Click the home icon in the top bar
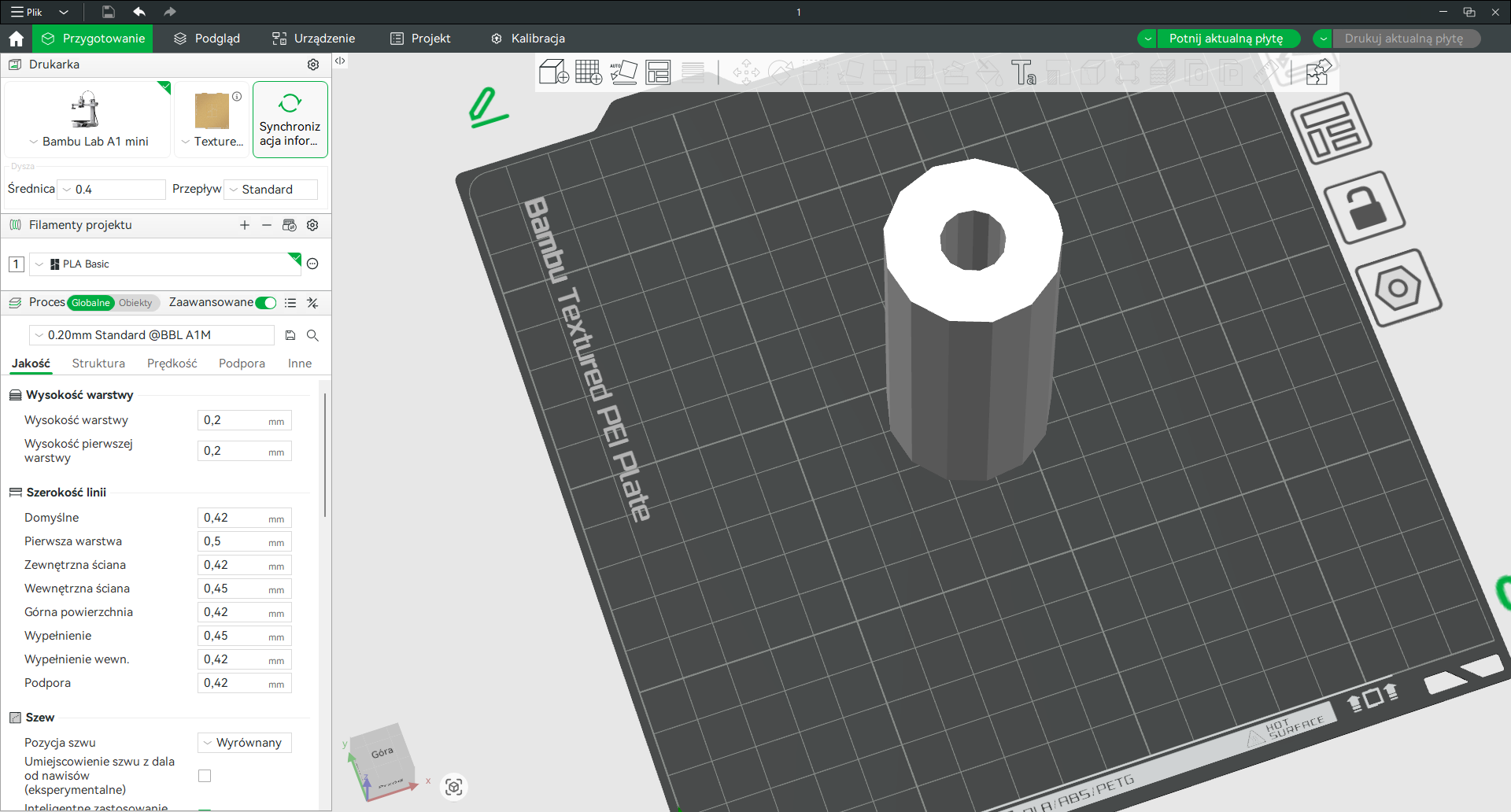1511x812 pixels. click(x=16, y=39)
